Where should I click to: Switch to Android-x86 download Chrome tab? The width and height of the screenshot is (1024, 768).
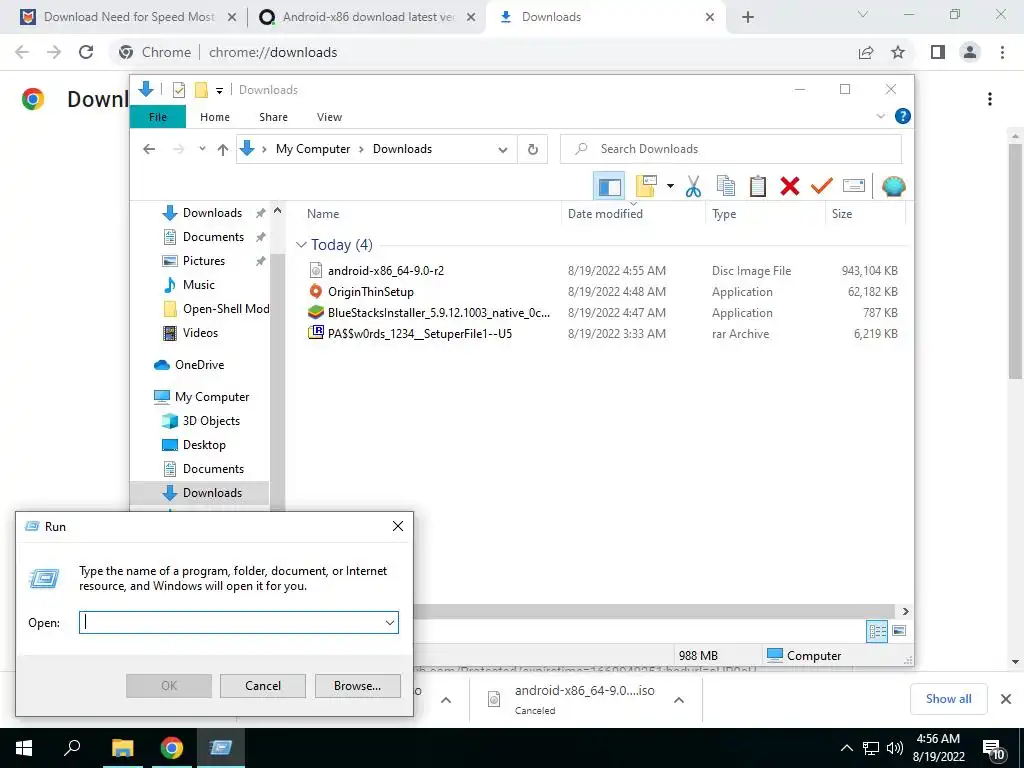pos(368,17)
